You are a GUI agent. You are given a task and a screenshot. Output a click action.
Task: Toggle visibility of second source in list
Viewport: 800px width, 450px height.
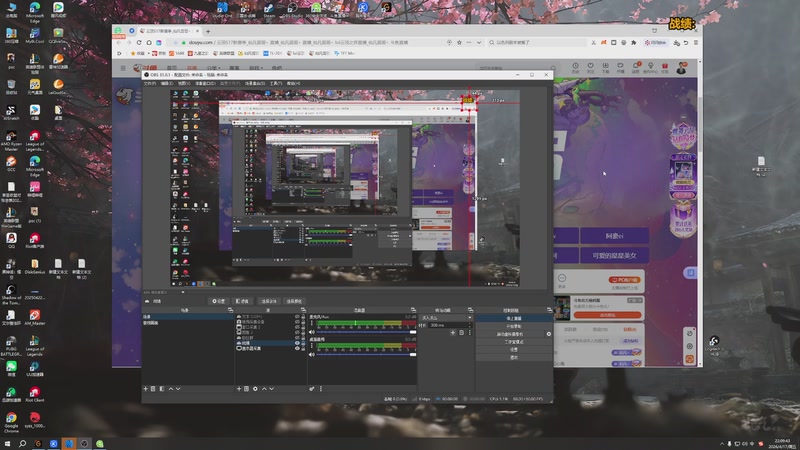[x=297, y=321]
